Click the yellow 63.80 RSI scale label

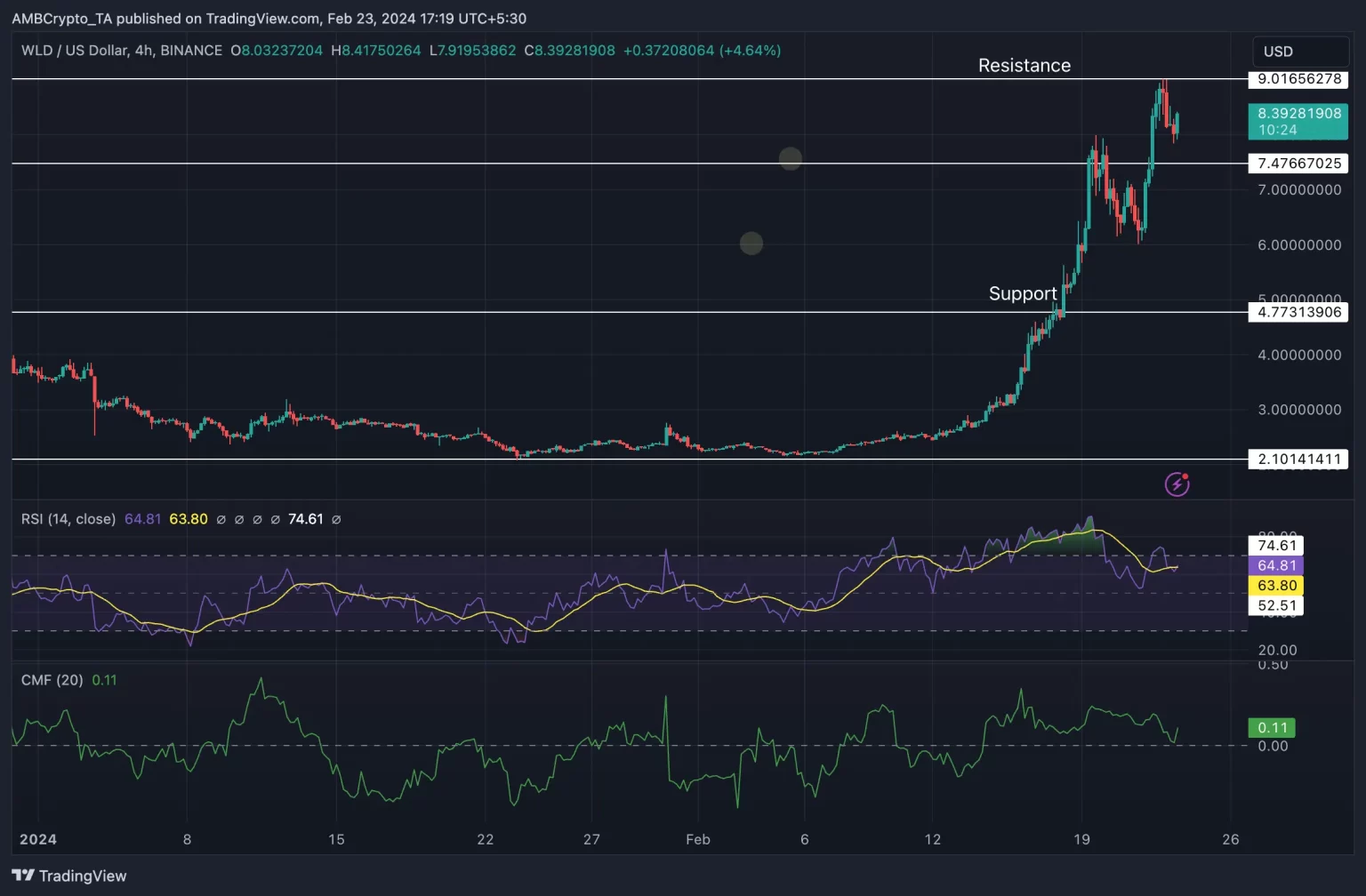pyautogui.click(x=1276, y=586)
